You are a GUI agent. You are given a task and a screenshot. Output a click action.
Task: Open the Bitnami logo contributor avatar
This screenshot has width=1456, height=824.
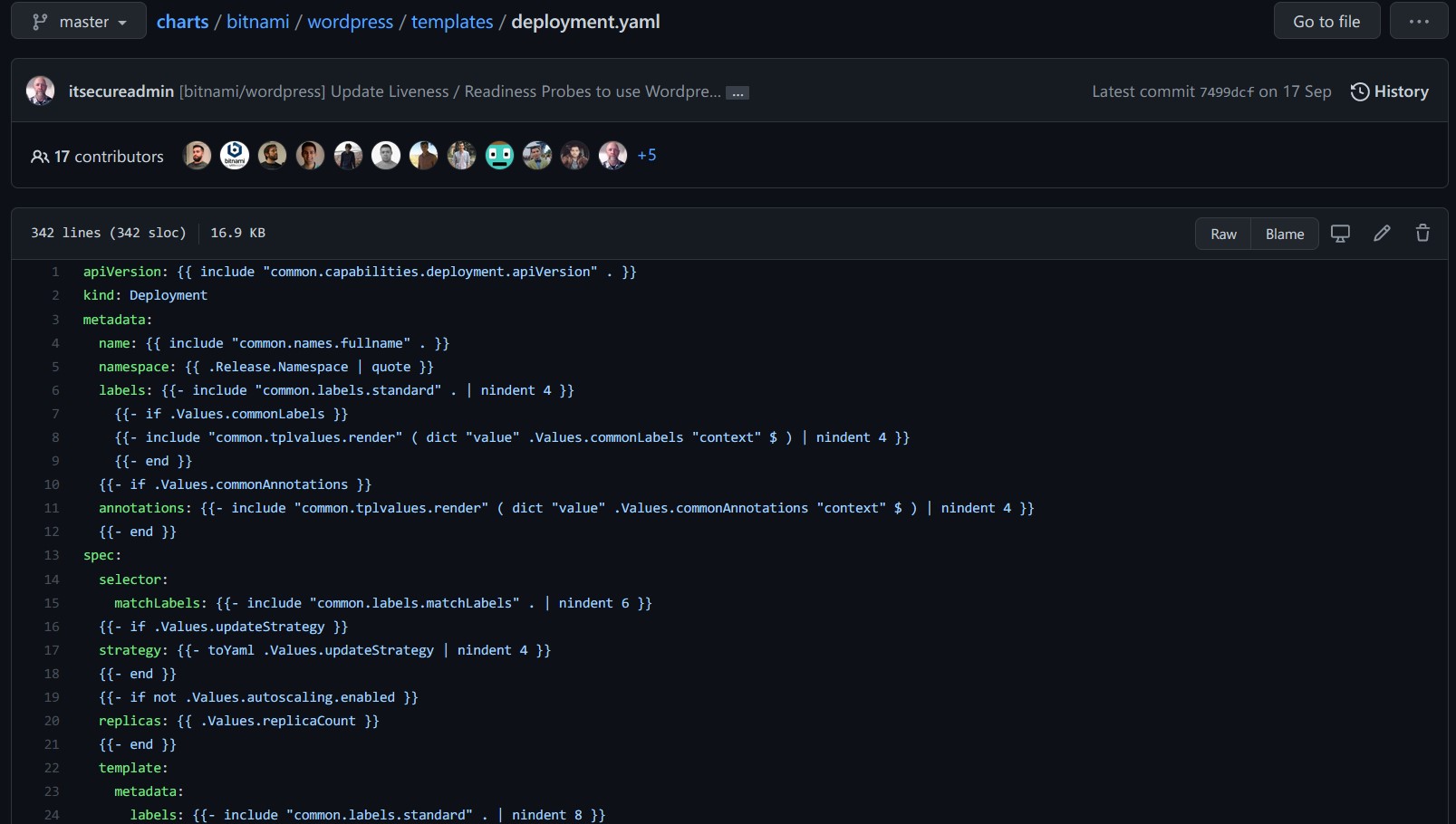(x=235, y=156)
